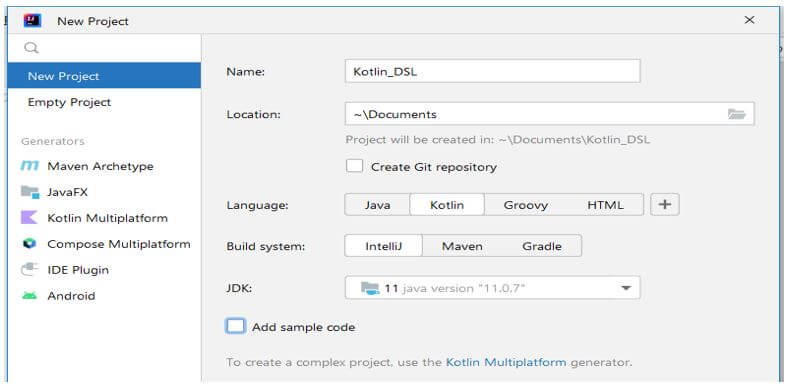Choose IntelliJ build system
The image size is (797, 390).
384,247
